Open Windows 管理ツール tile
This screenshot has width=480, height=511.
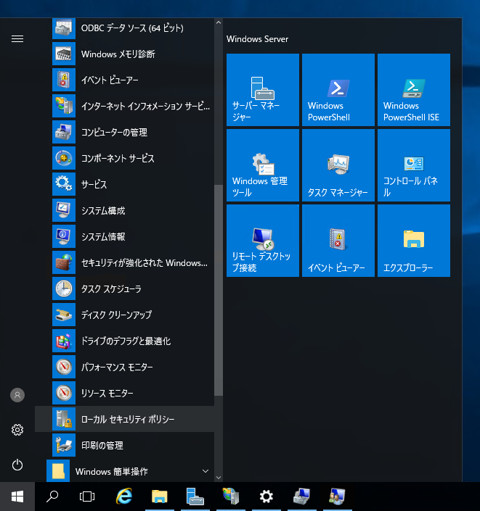[263, 165]
